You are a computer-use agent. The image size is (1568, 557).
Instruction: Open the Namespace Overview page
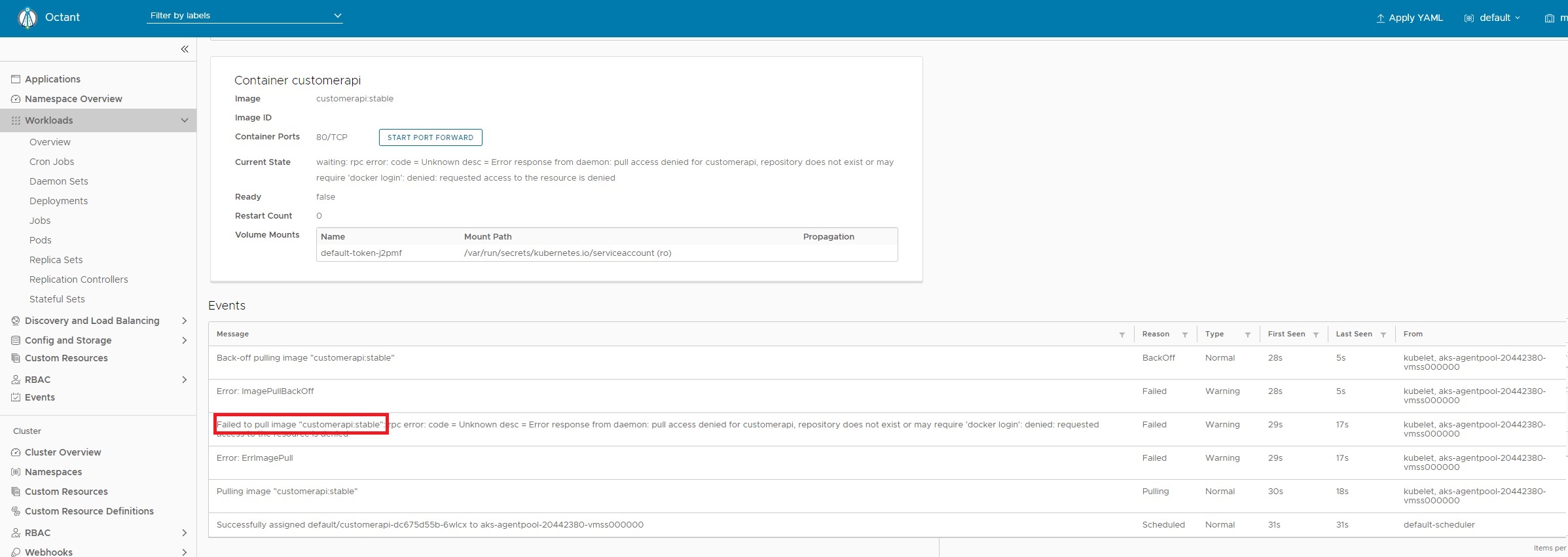[73, 99]
